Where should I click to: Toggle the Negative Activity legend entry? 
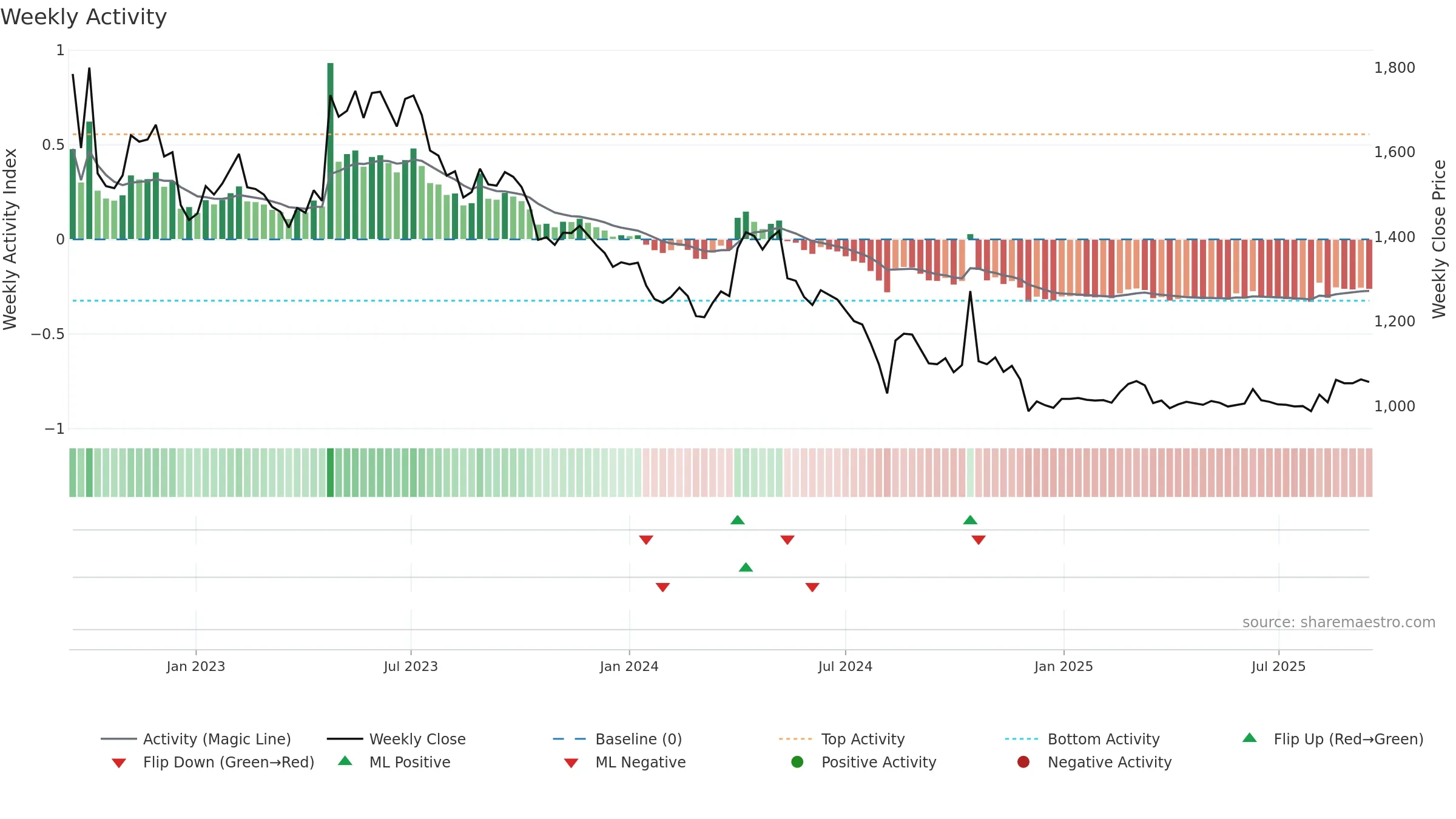pyautogui.click(x=1094, y=762)
